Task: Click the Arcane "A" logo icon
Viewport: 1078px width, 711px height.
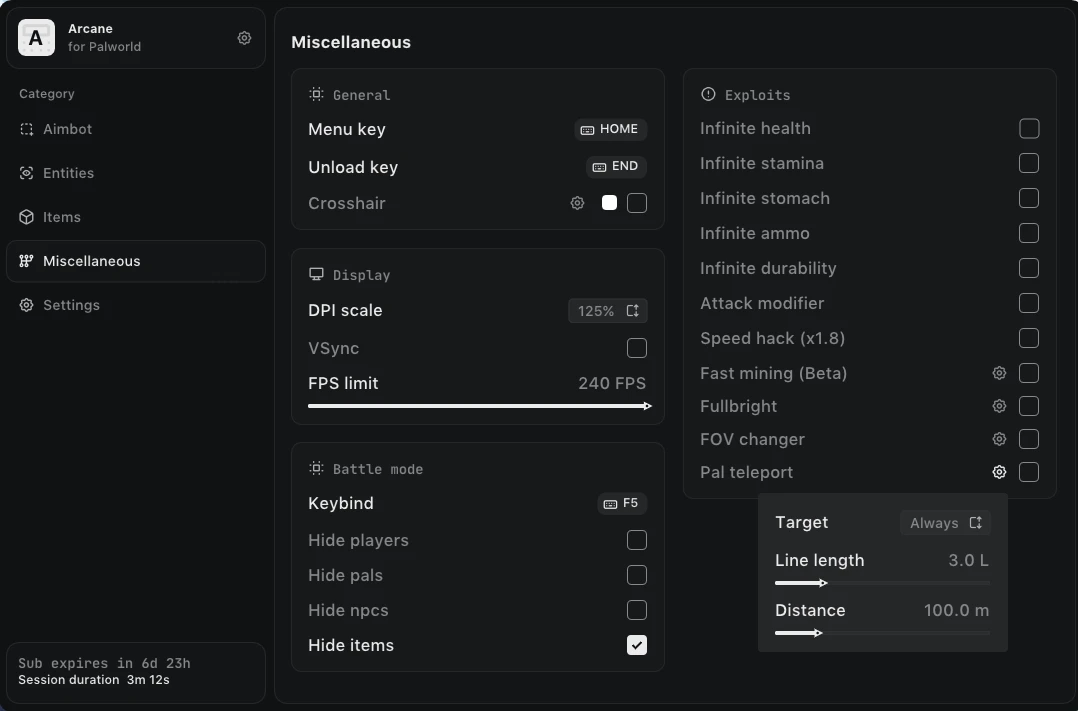Action: pyautogui.click(x=36, y=38)
